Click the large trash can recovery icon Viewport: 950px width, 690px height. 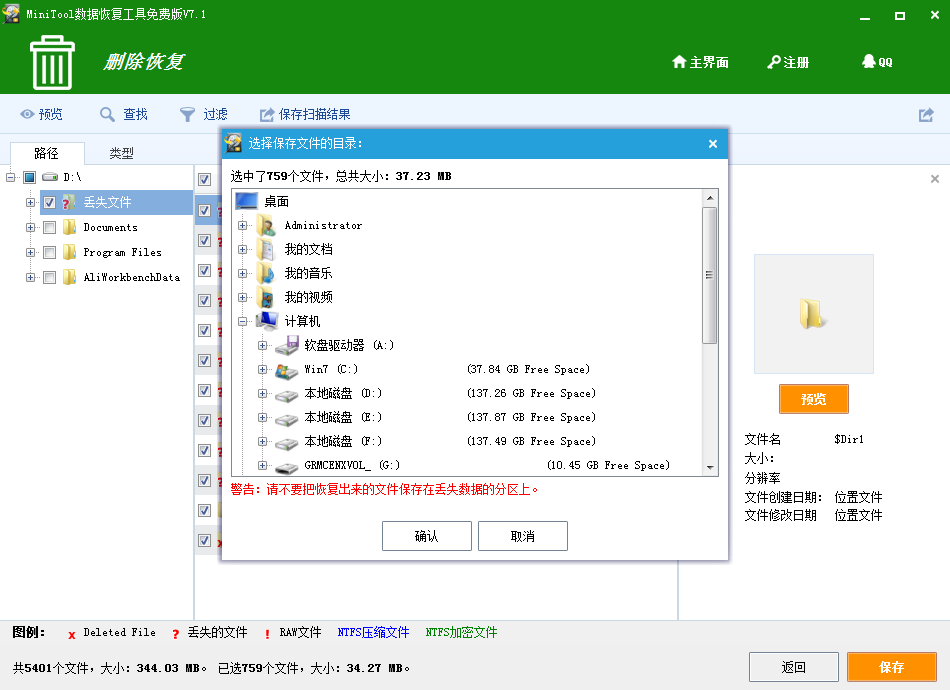52,62
